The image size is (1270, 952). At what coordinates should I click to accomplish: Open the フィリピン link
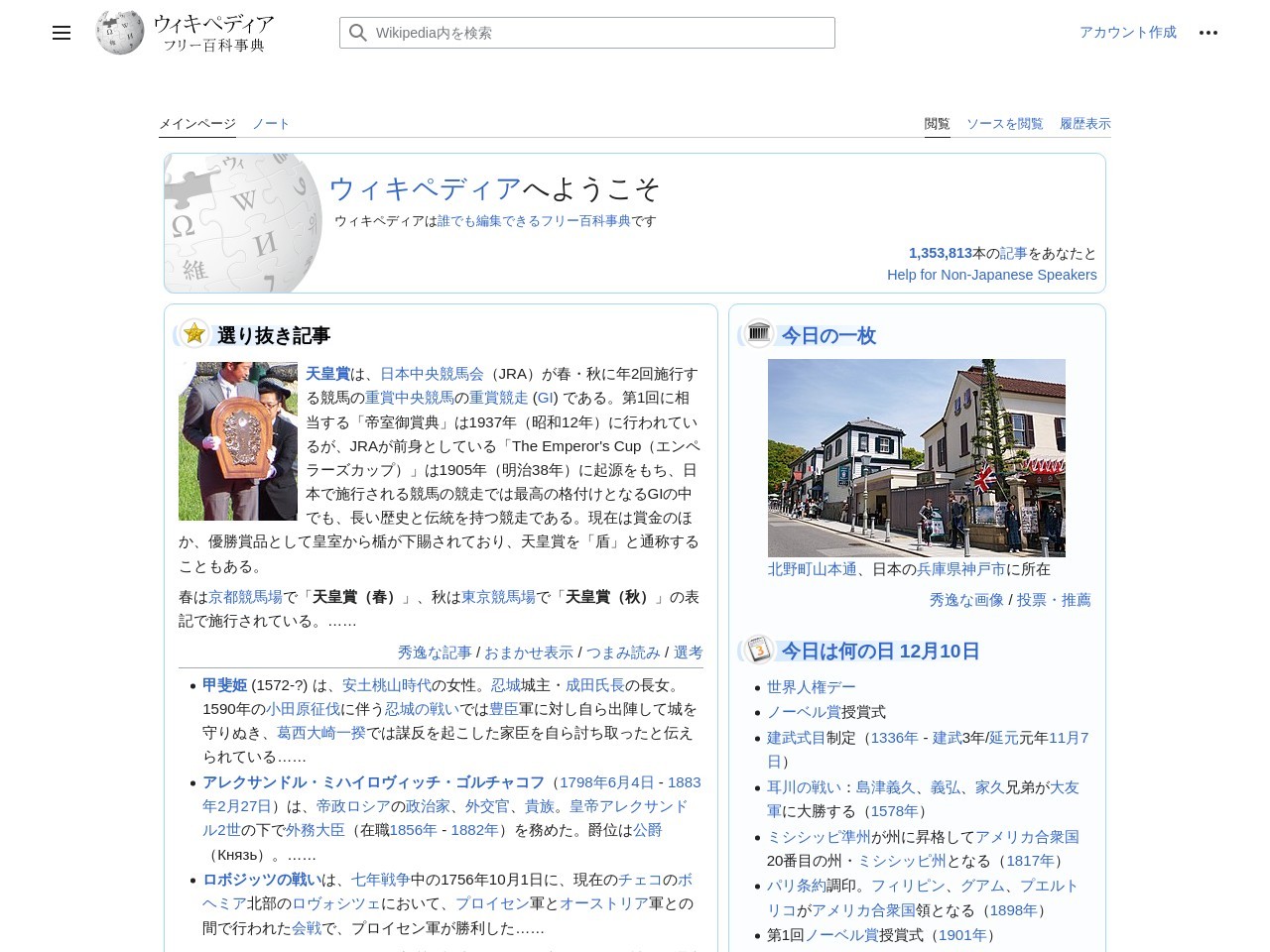[x=908, y=886]
